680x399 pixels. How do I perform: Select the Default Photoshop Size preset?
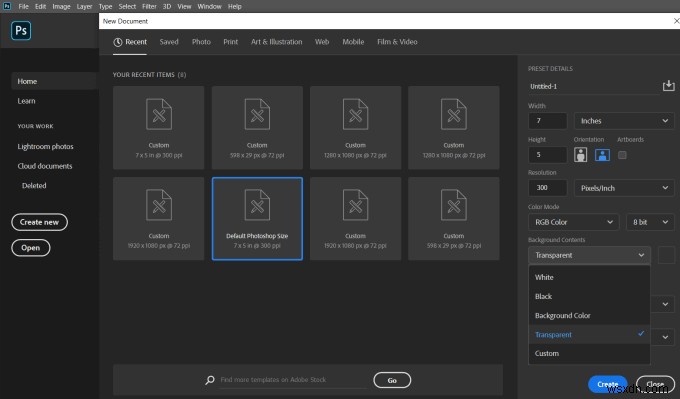(x=257, y=219)
